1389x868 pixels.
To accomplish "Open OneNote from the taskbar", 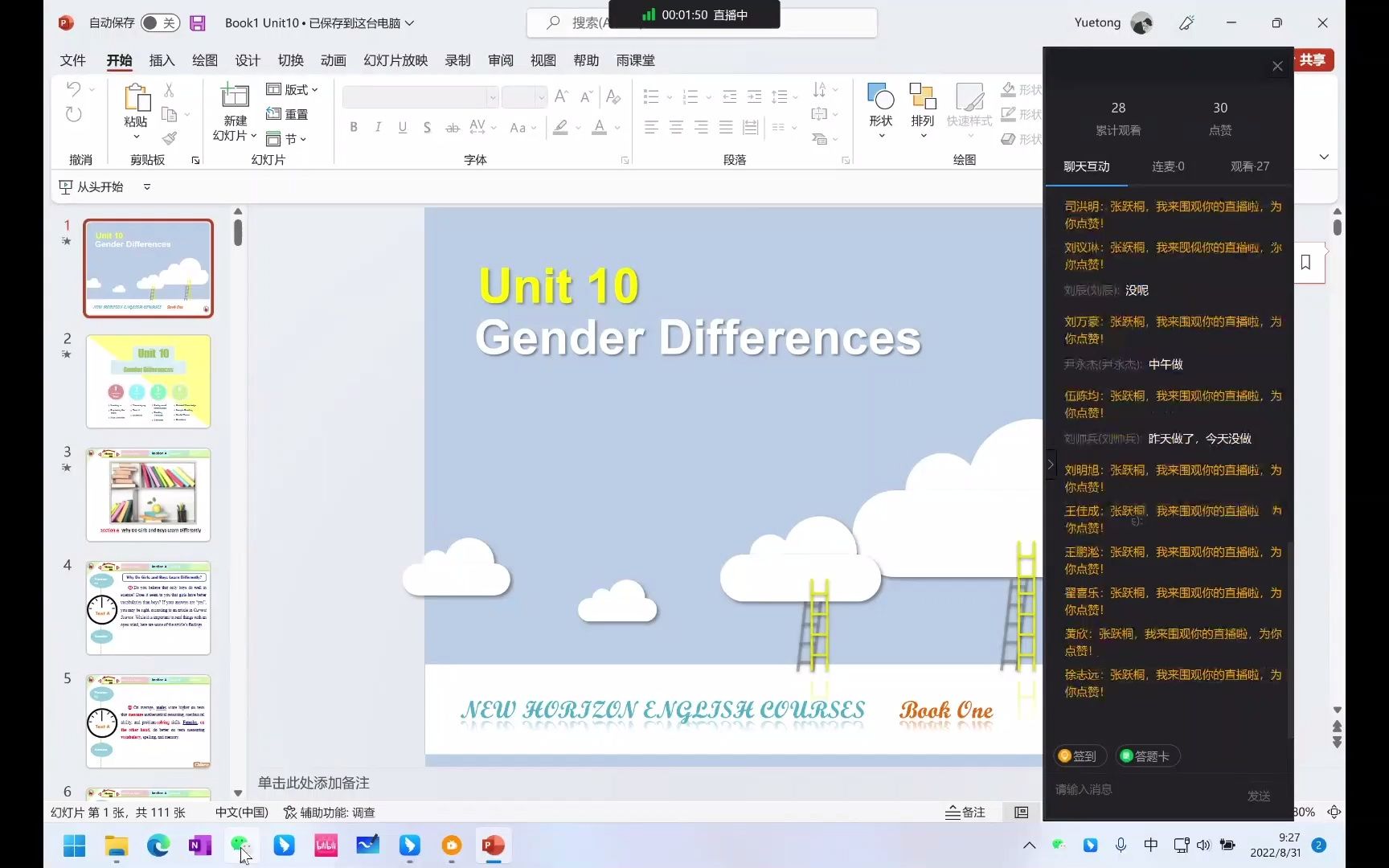I will (200, 845).
